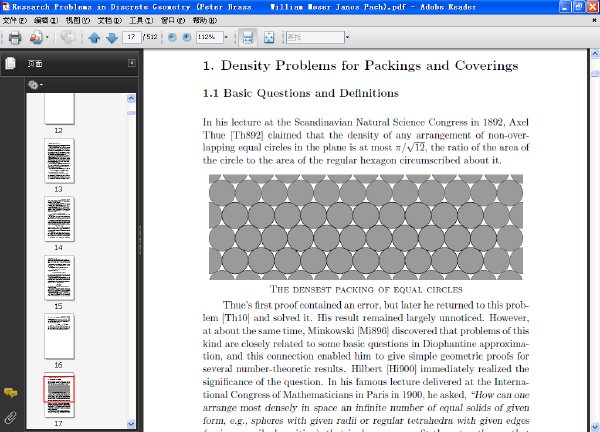Click the circle packing figure
Image resolution: width=600 pixels, height=432 pixels.
tap(366, 227)
